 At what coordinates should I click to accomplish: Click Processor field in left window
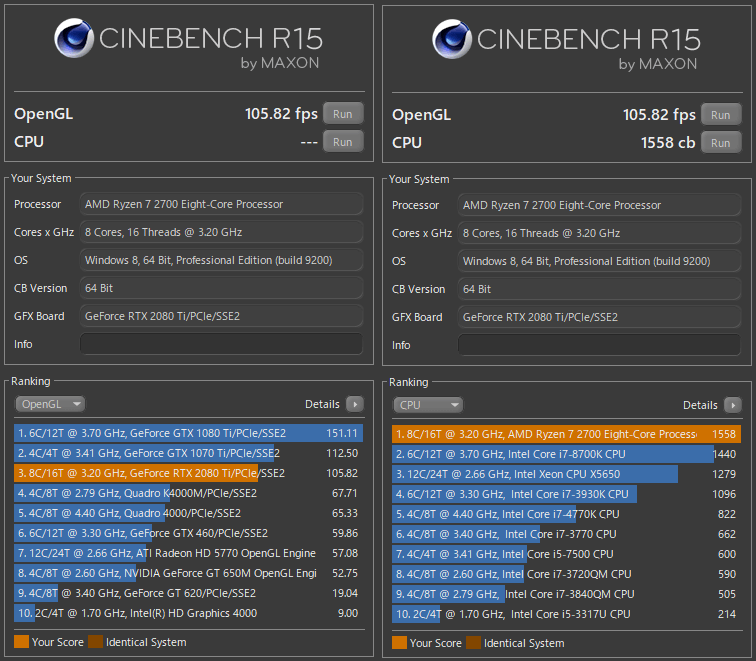click(221, 204)
